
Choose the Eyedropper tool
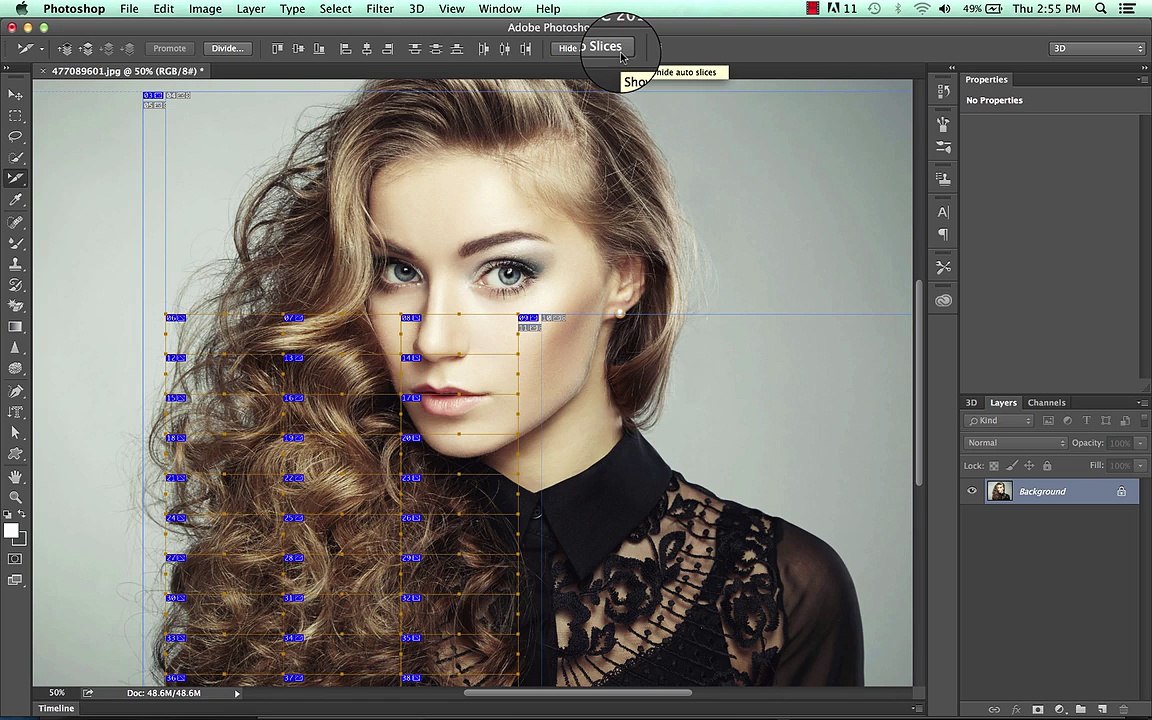(15, 200)
